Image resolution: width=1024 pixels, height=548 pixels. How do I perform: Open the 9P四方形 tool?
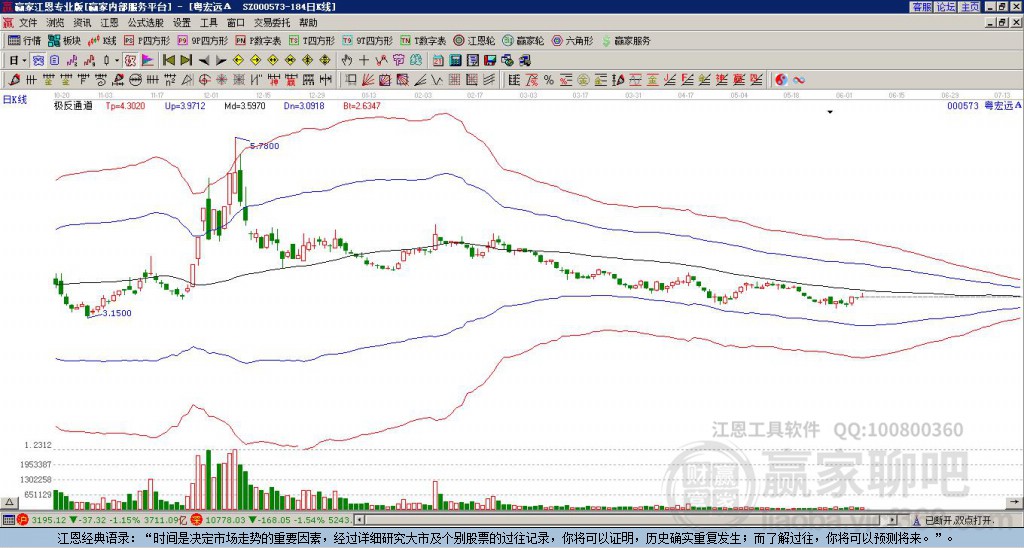[202, 40]
